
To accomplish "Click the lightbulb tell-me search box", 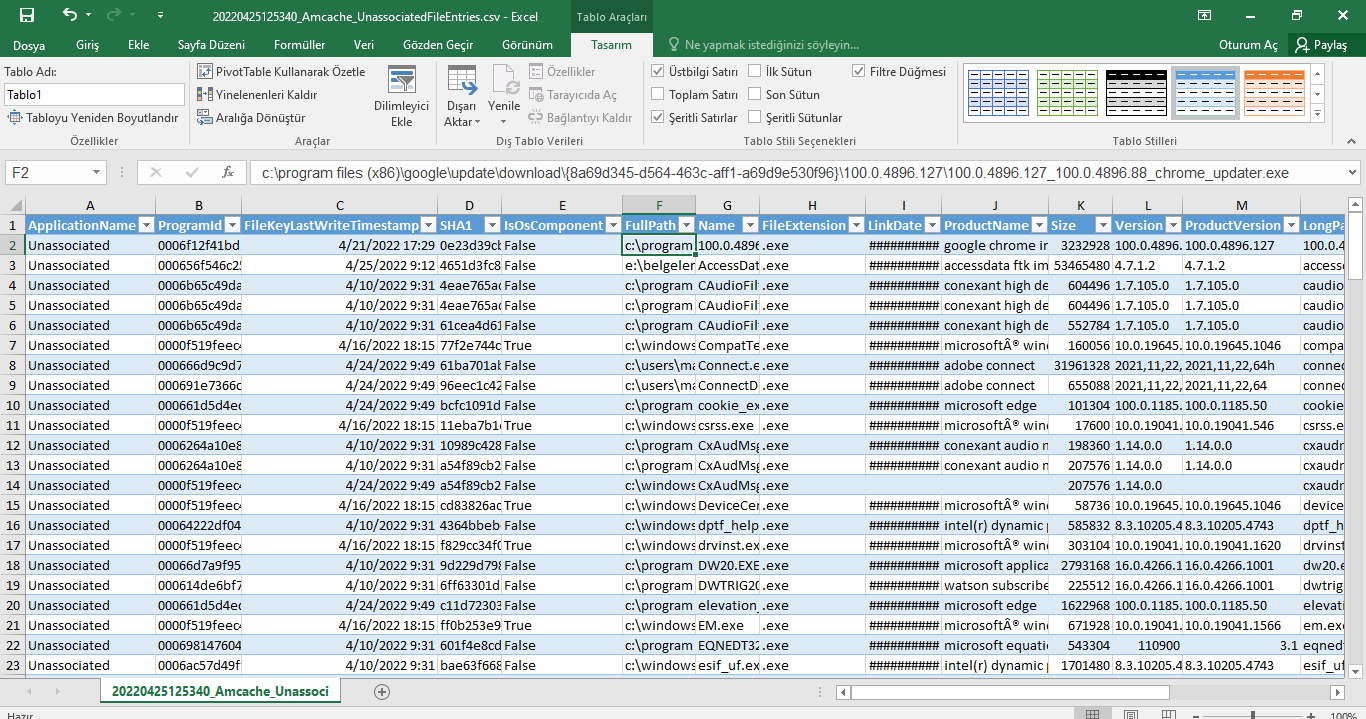I will pyautogui.click(x=766, y=45).
